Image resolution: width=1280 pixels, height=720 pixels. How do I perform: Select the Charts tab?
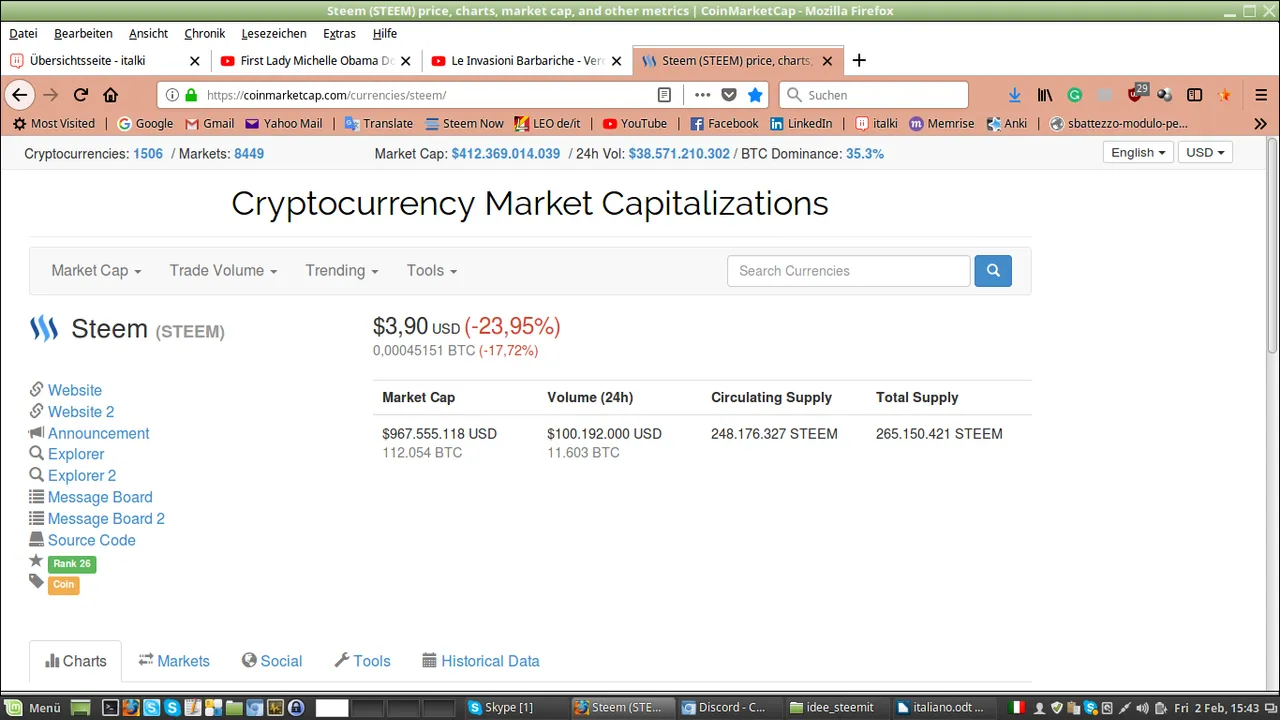coord(76,661)
